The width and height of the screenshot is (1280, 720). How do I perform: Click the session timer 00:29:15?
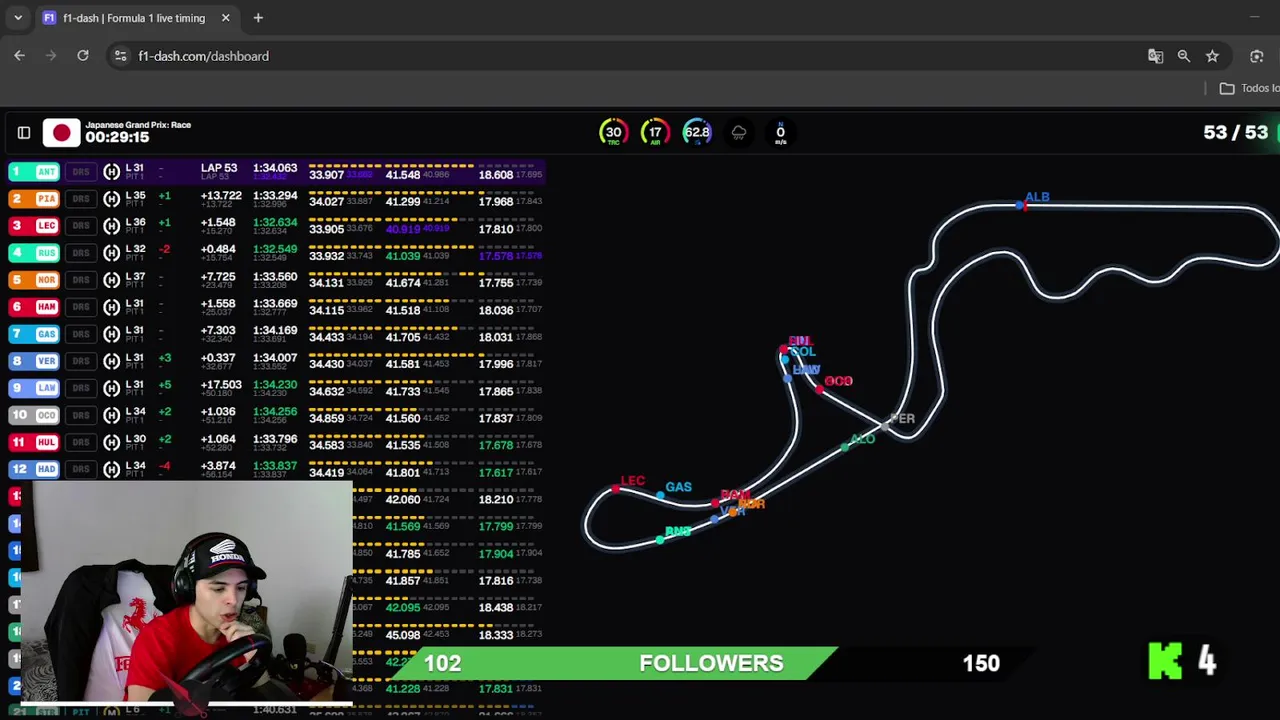point(117,138)
